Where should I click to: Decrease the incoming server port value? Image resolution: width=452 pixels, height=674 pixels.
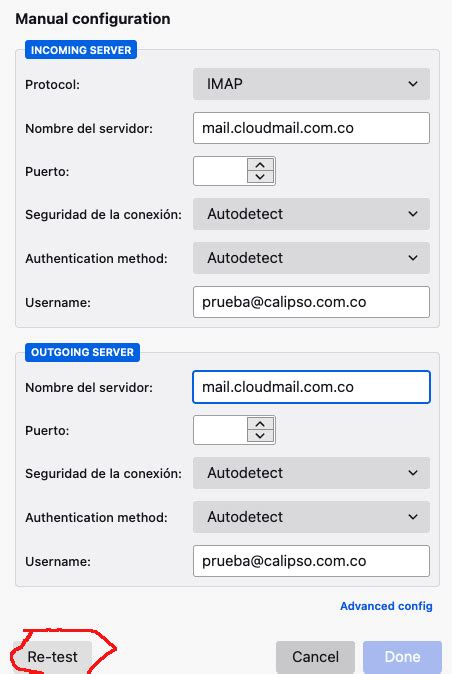tap(260, 177)
